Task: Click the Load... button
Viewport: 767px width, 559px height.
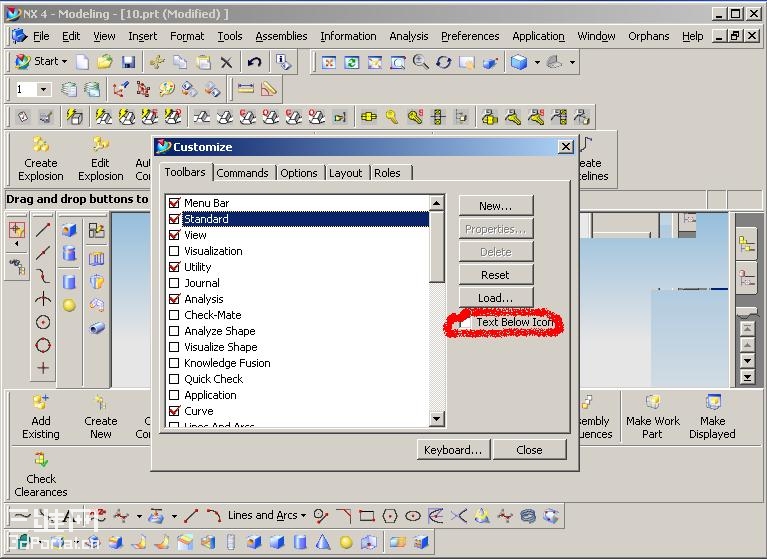Action: (496, 298)
